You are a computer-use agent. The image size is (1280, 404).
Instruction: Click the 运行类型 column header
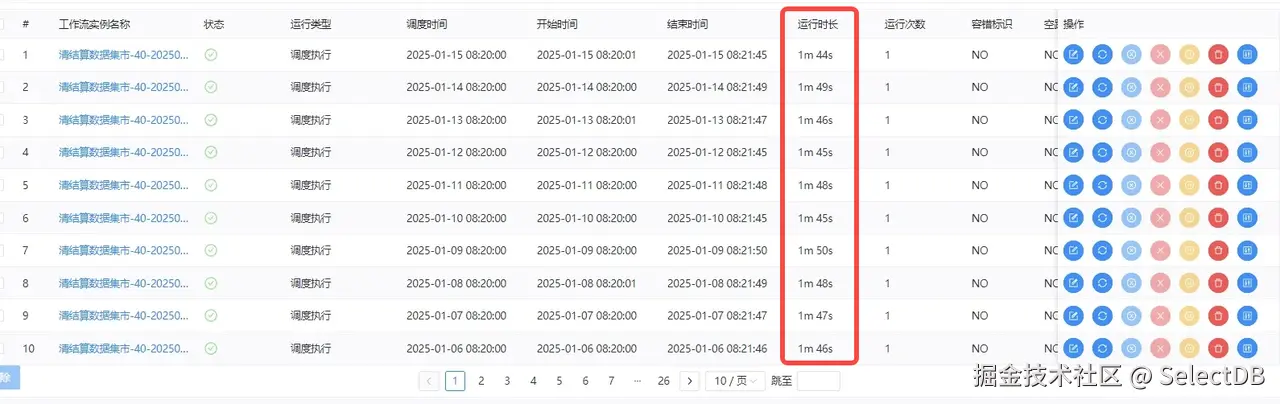pyautogui.click(x=310, y=23)
